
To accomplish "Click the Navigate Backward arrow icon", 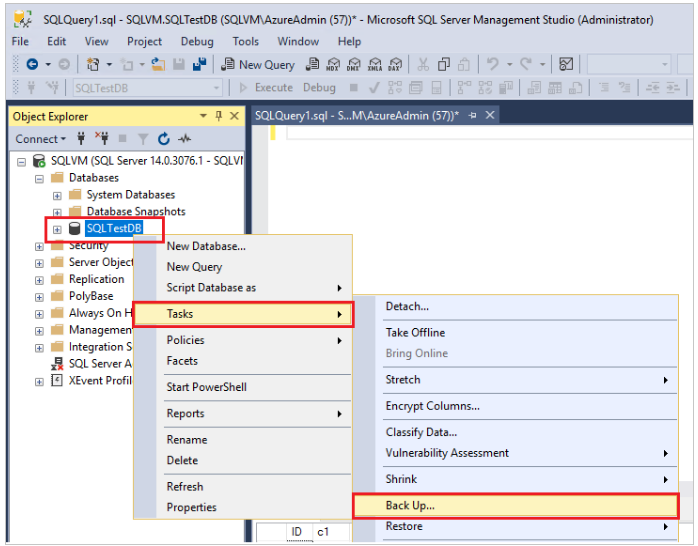I will (32, 65).
